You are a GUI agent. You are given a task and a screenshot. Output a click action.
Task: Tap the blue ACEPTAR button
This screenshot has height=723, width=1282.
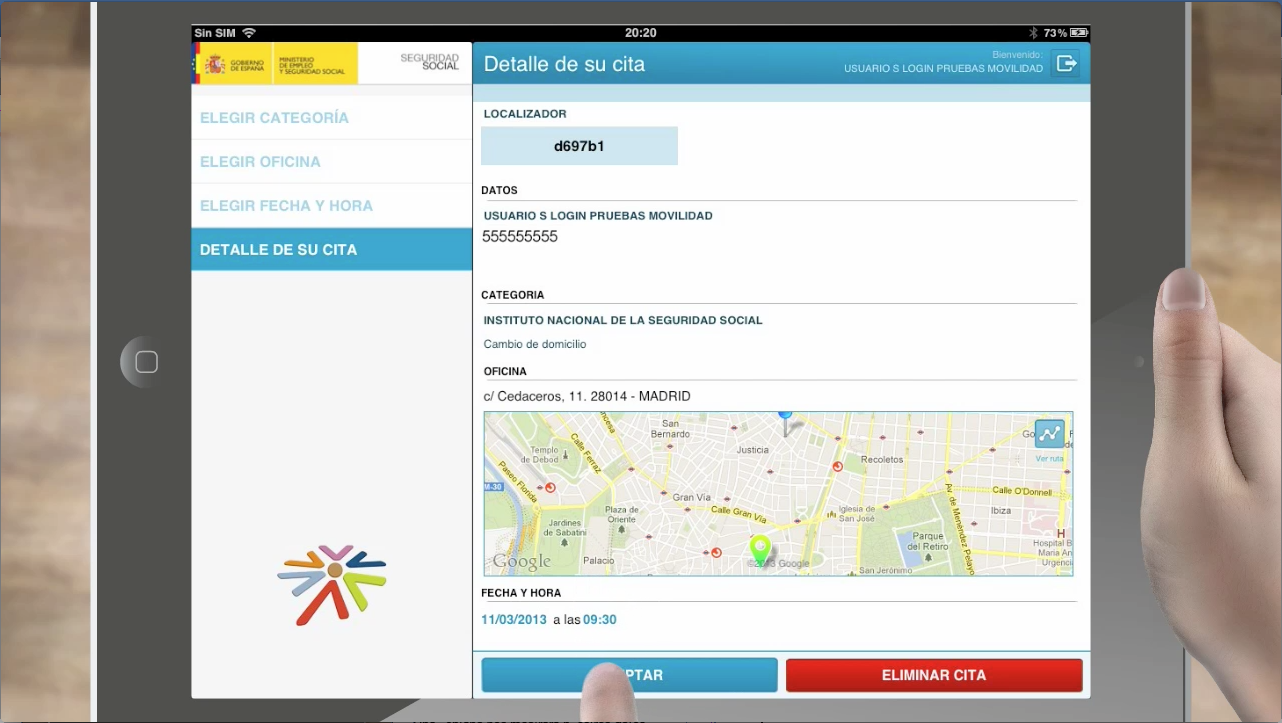[x=629, y=675]
